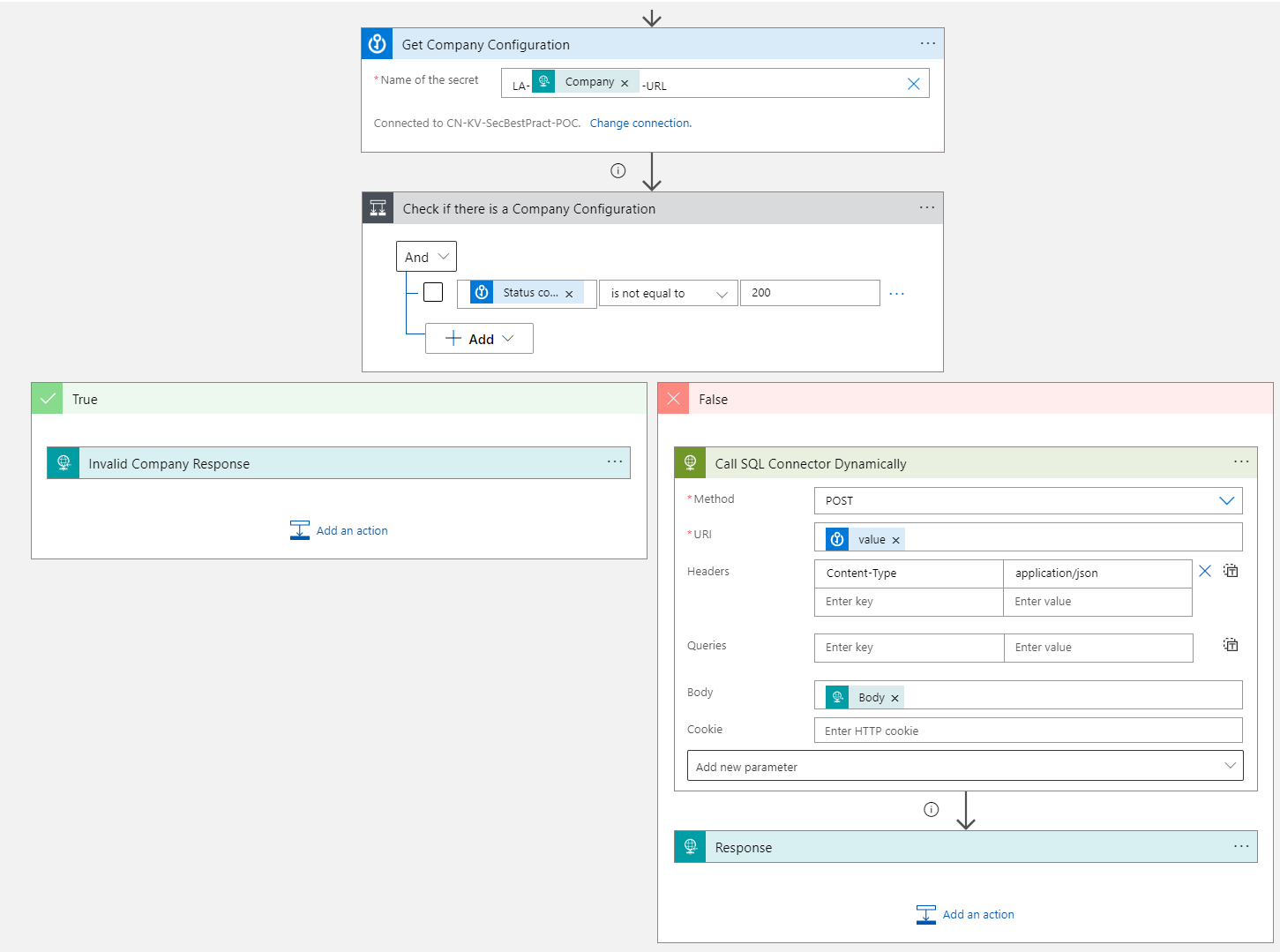Click the Body token icon

pos(837,697)
